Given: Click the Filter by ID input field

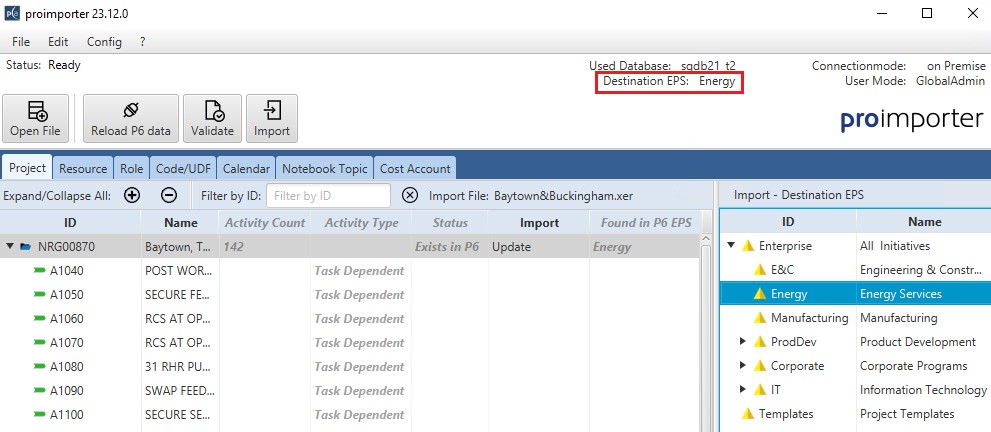Looking at the screenshot, I should 329,196.
